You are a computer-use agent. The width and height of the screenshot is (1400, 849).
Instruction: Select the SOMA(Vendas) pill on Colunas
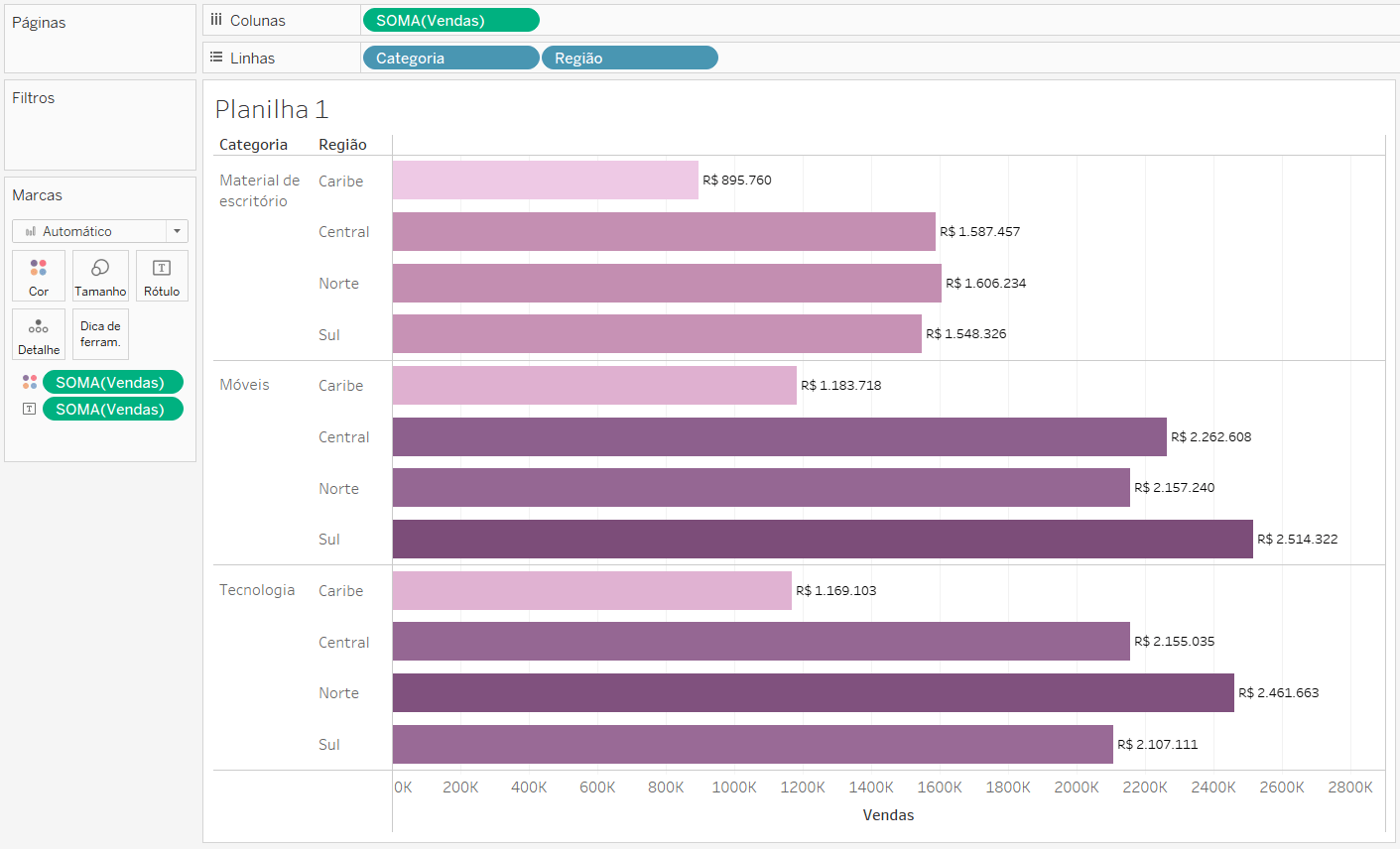(451, 20)
